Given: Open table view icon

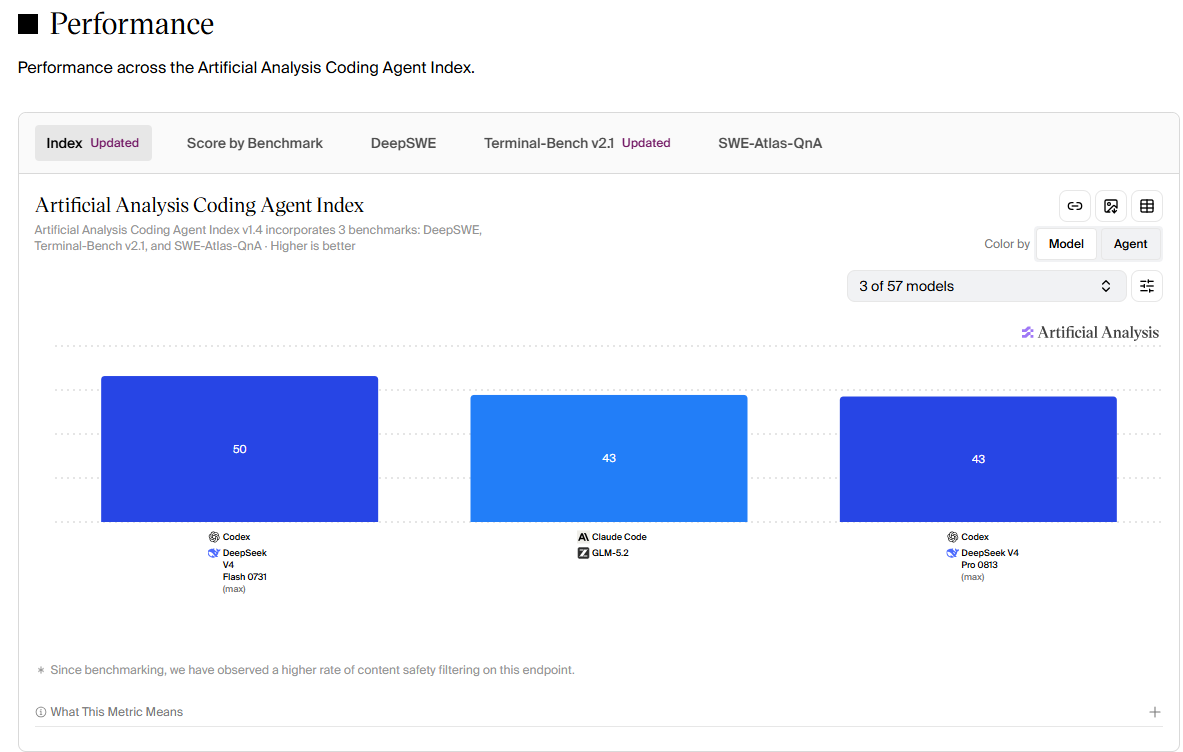Looking at the screenshot, I should pyautogui.click(x=1147, y=206).
